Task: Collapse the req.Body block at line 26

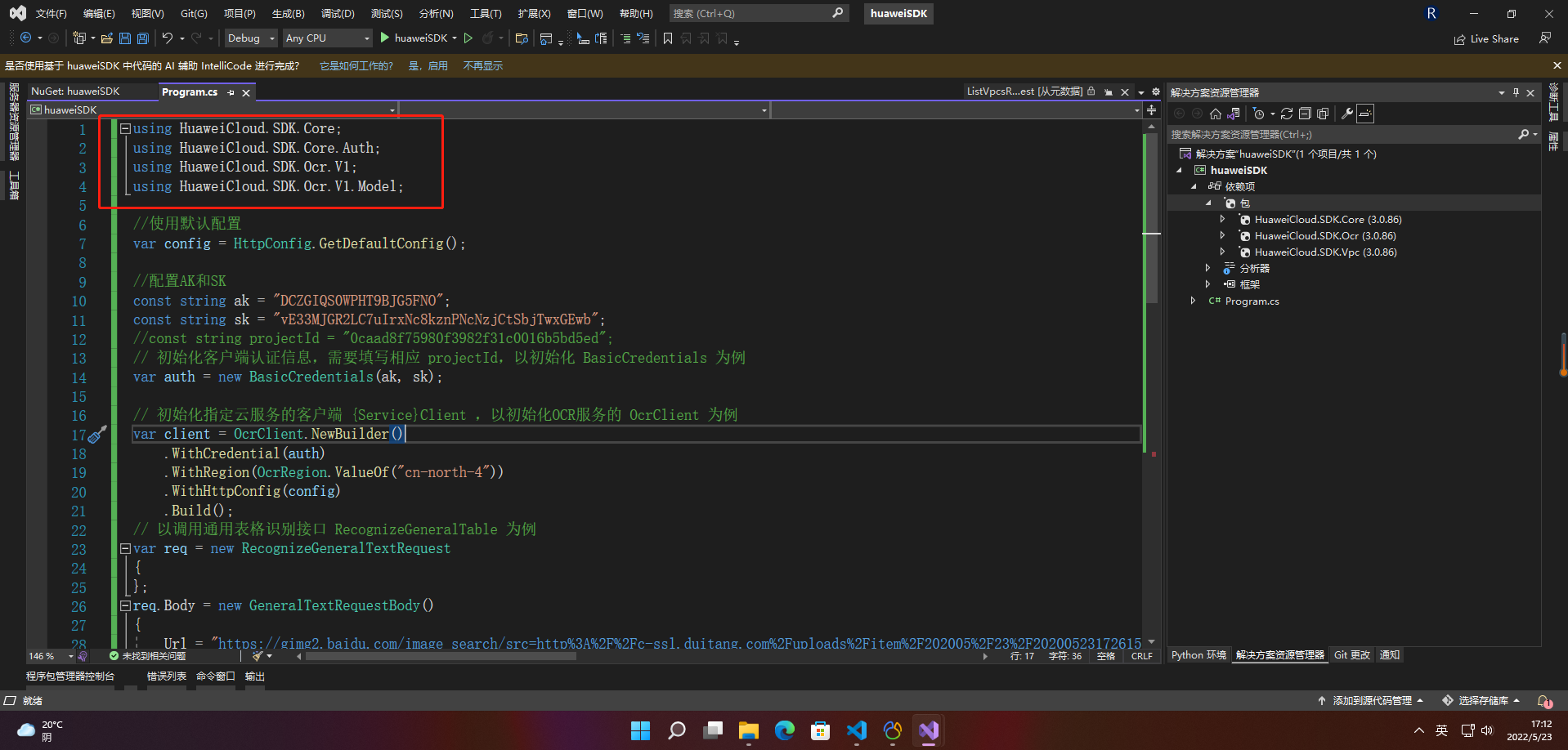Action: point(125,605)
